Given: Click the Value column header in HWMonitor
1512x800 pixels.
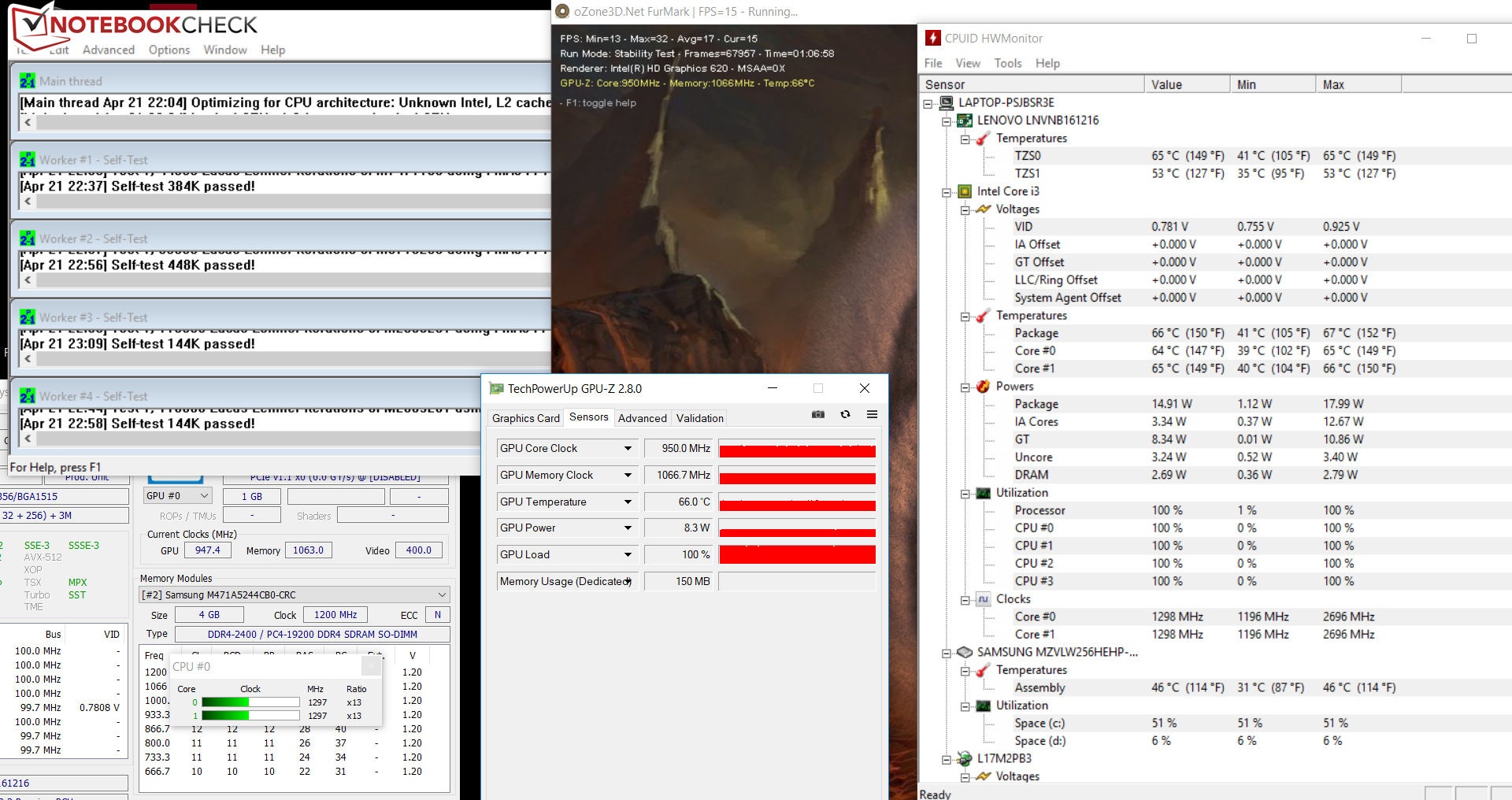Looking at the screenshot, I should click(1188, 84).
